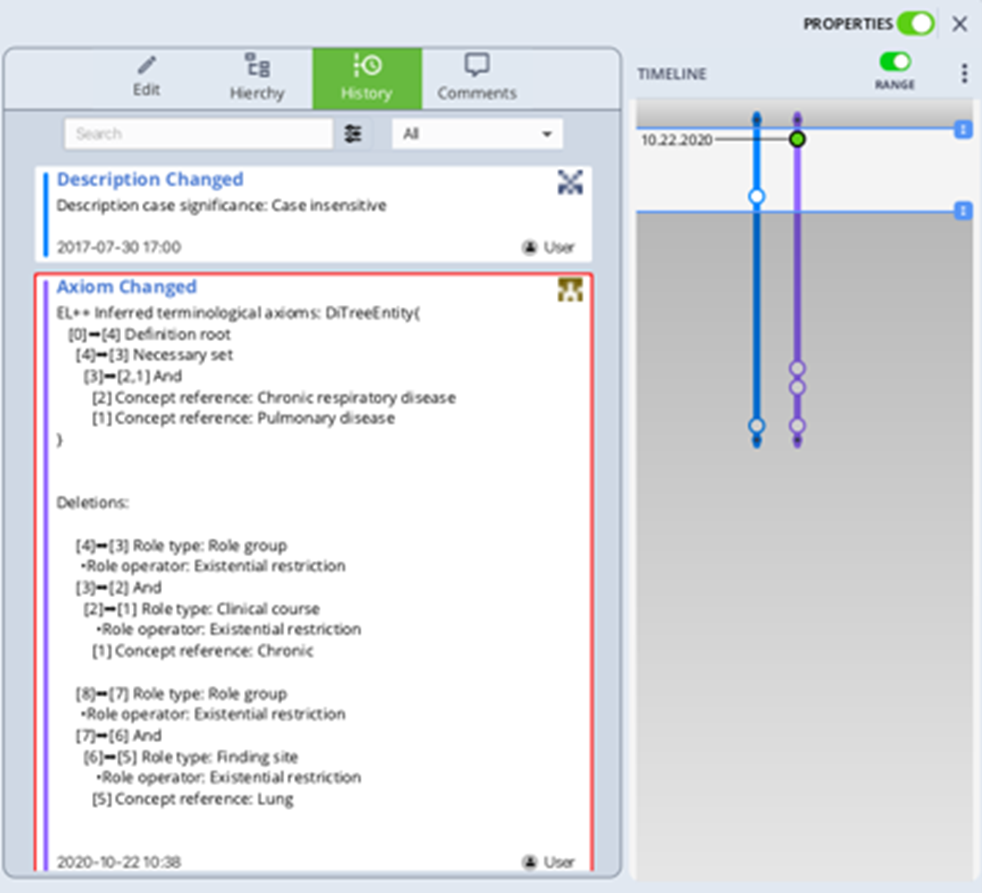This screenshot has width=982, height=893.
Task: Click the filter settings icon beside Search
Action: [353, 134]
